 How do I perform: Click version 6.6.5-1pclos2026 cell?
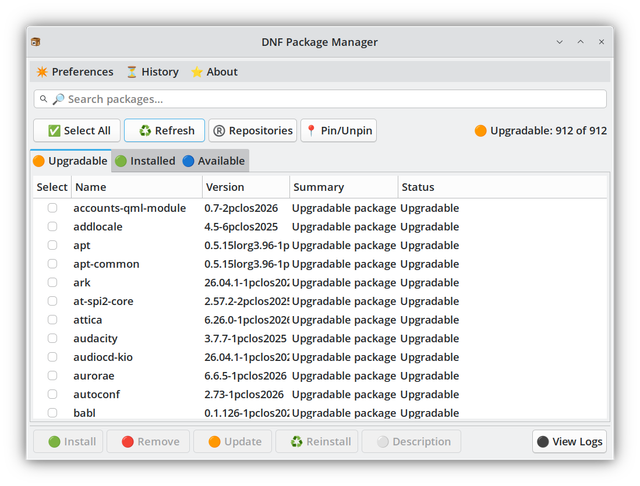tap(246, 375)
